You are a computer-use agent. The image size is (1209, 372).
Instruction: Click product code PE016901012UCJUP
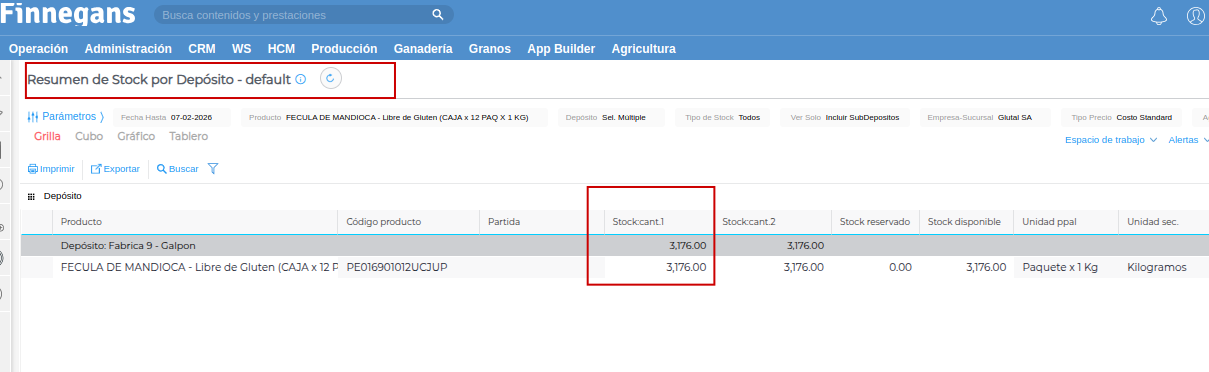point(396,267)
